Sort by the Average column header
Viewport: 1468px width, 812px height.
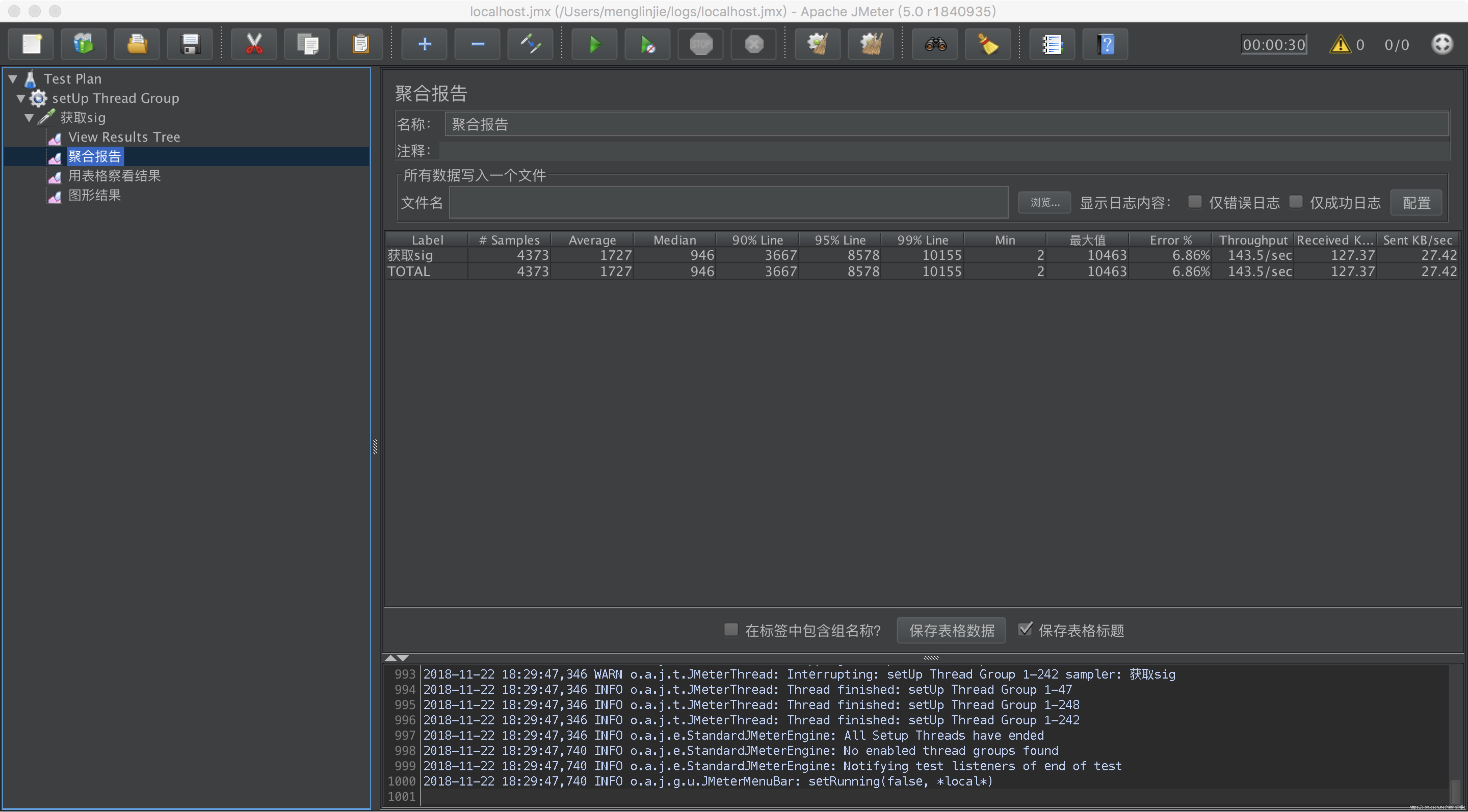coord(592,240)
